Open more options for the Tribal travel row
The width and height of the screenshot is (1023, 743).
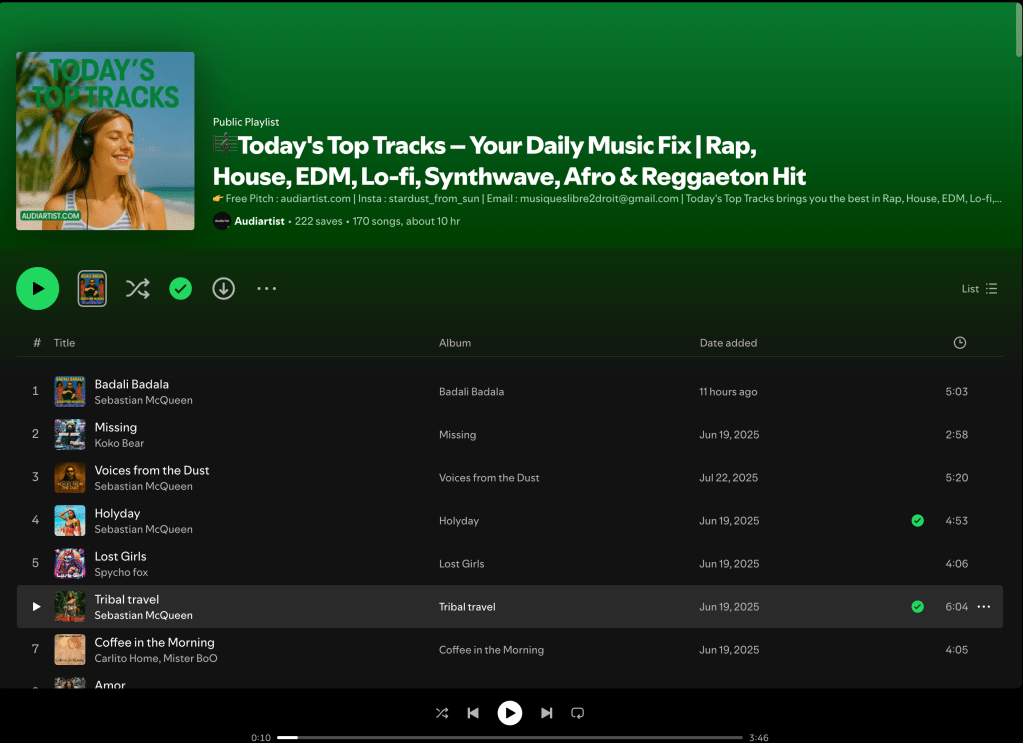[983, 607]
